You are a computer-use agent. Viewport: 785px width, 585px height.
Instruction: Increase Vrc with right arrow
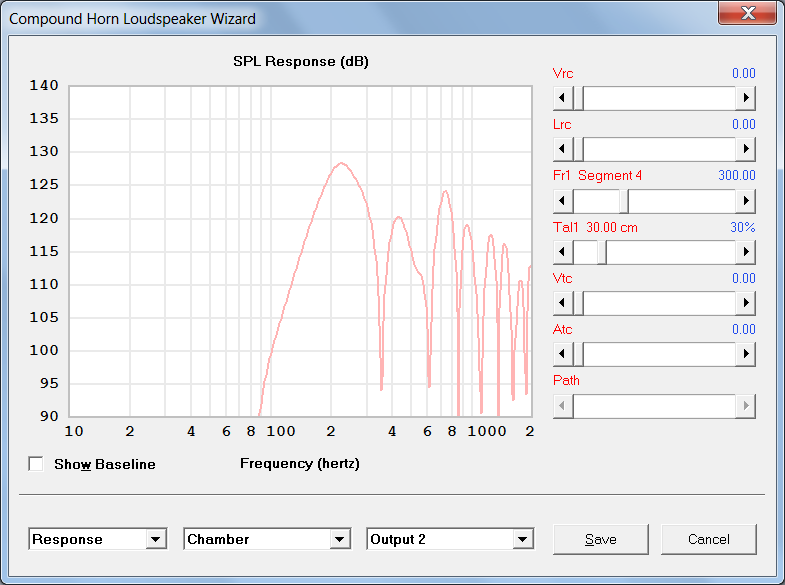click(x=745, y=98)
